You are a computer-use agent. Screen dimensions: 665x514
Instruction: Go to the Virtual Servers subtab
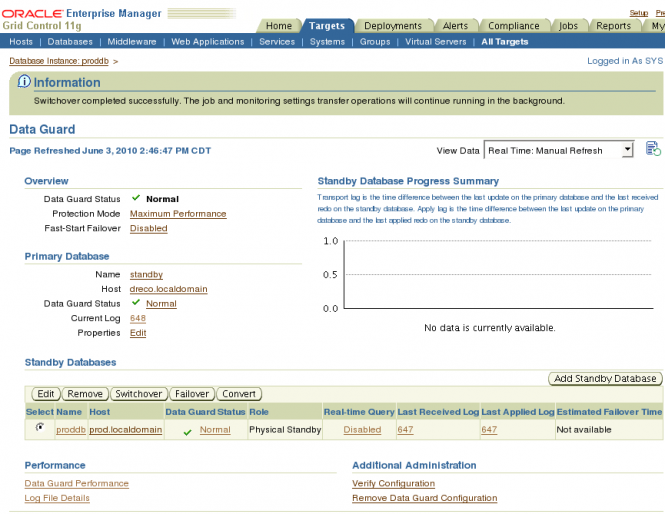[436, 42]
